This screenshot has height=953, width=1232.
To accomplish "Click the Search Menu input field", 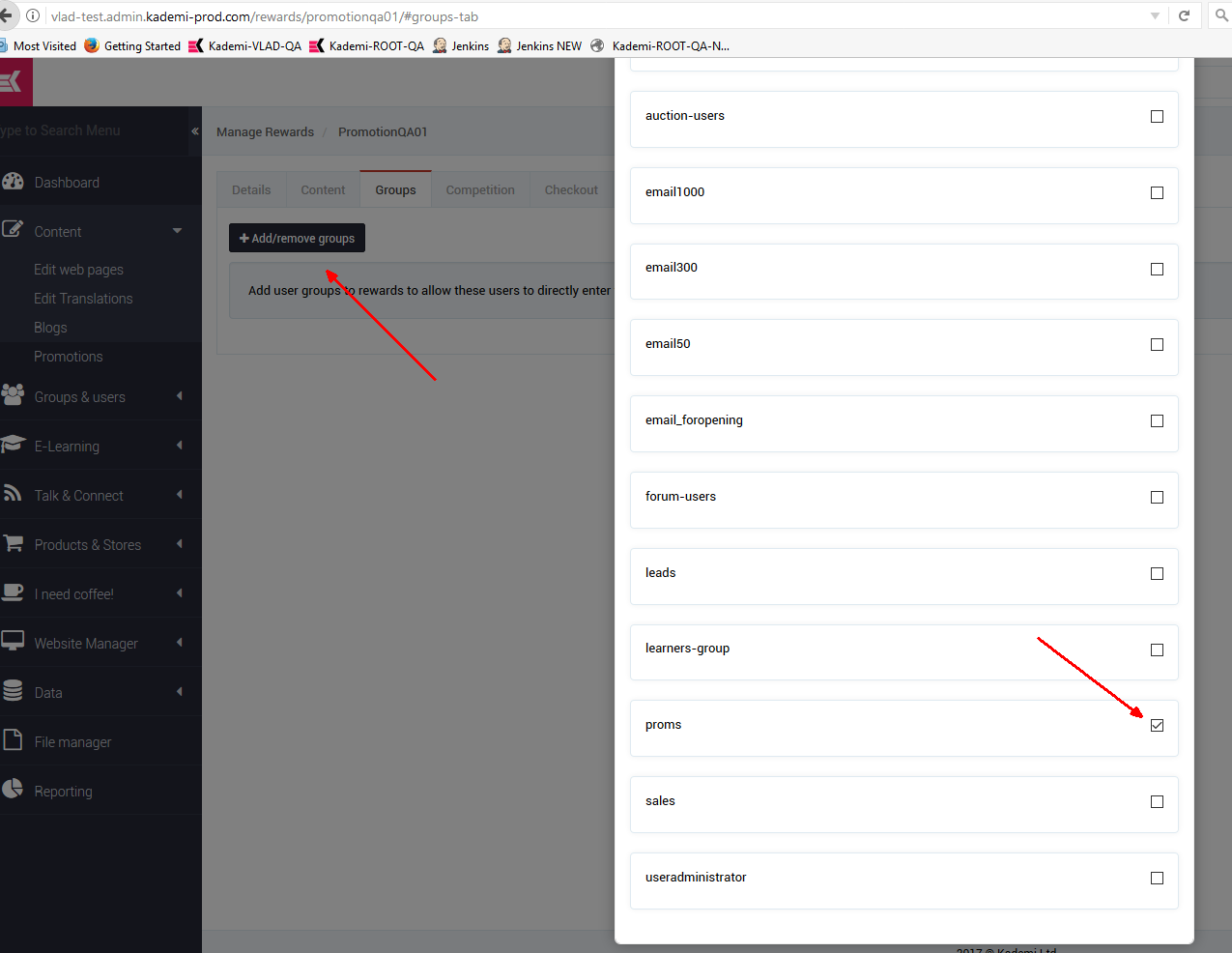I will (94, 130).
